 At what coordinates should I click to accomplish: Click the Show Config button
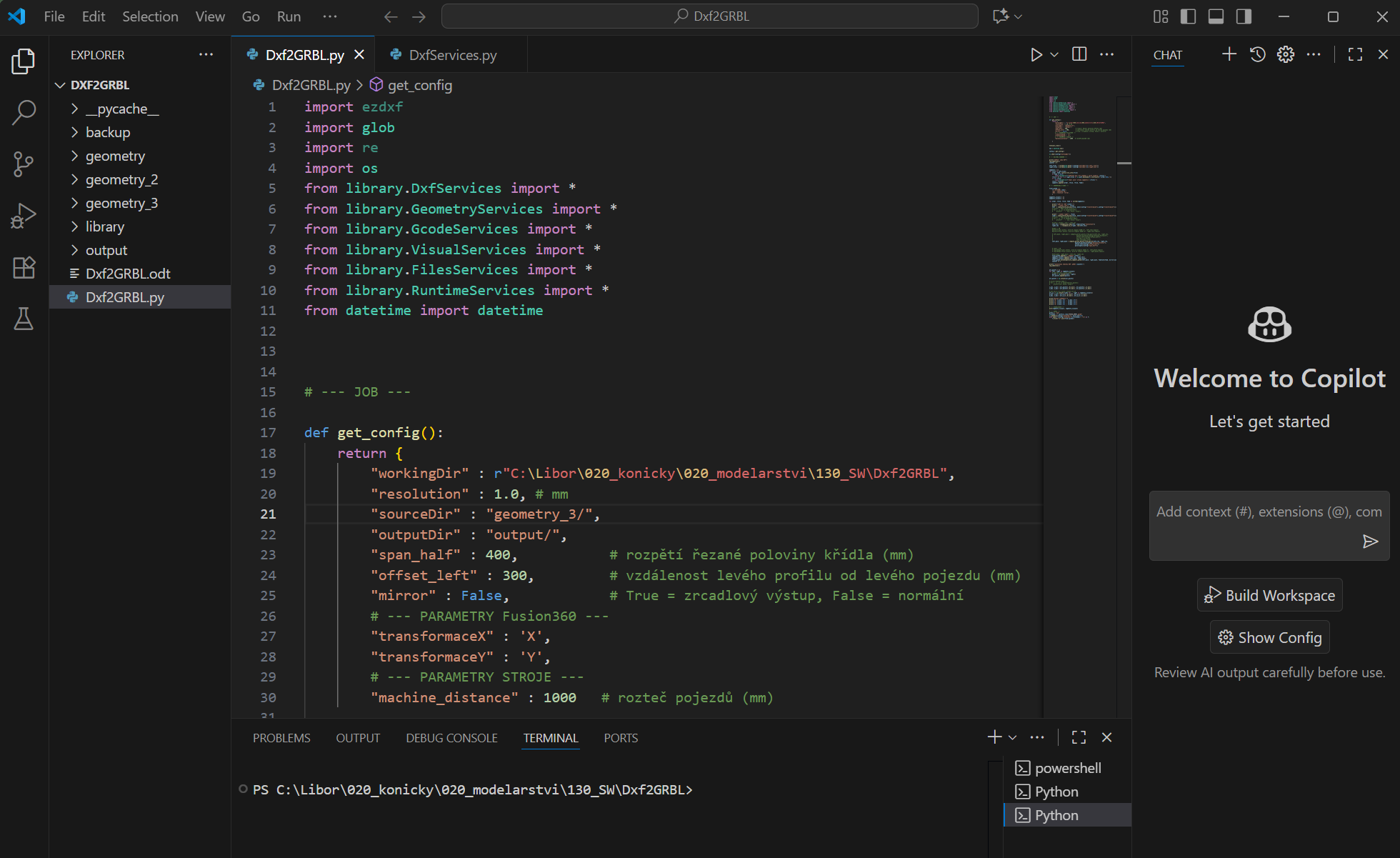pyautogui.click(x=1269, y=637)
